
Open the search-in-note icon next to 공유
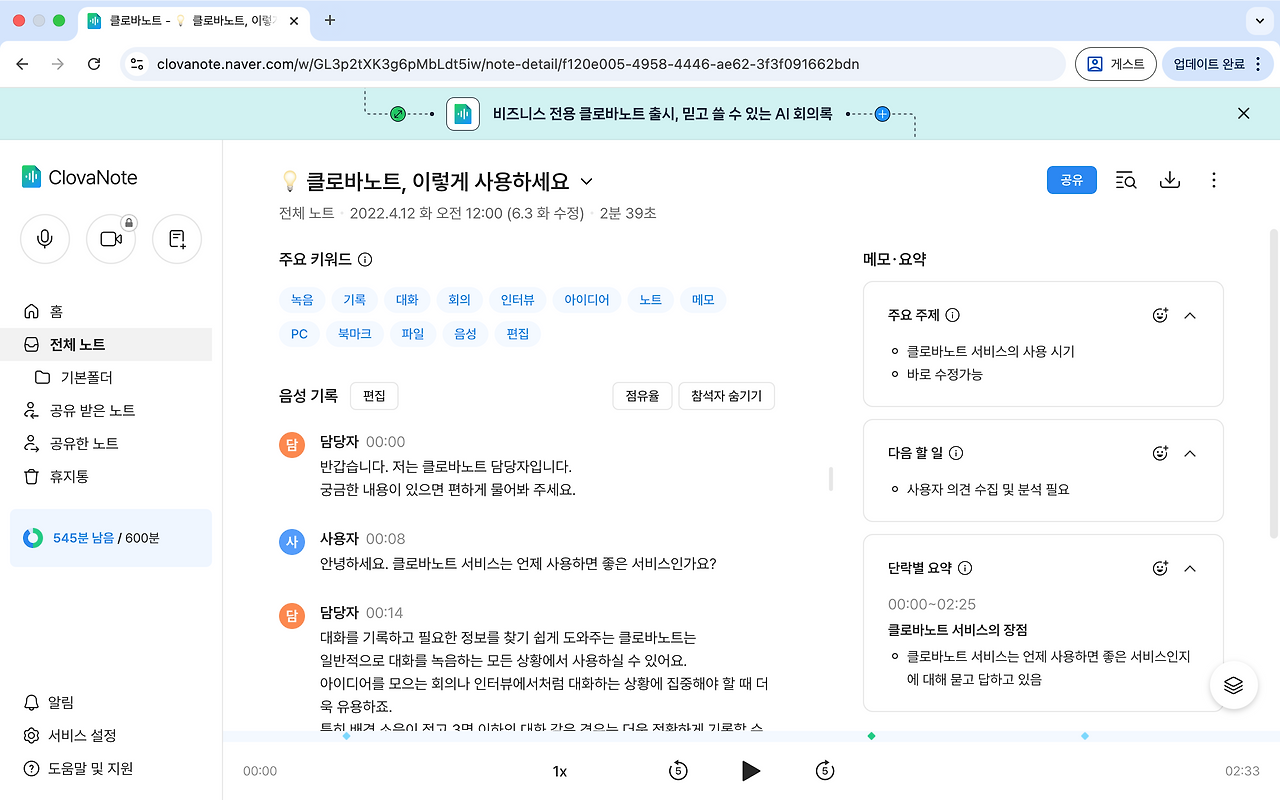(1125, 180)
